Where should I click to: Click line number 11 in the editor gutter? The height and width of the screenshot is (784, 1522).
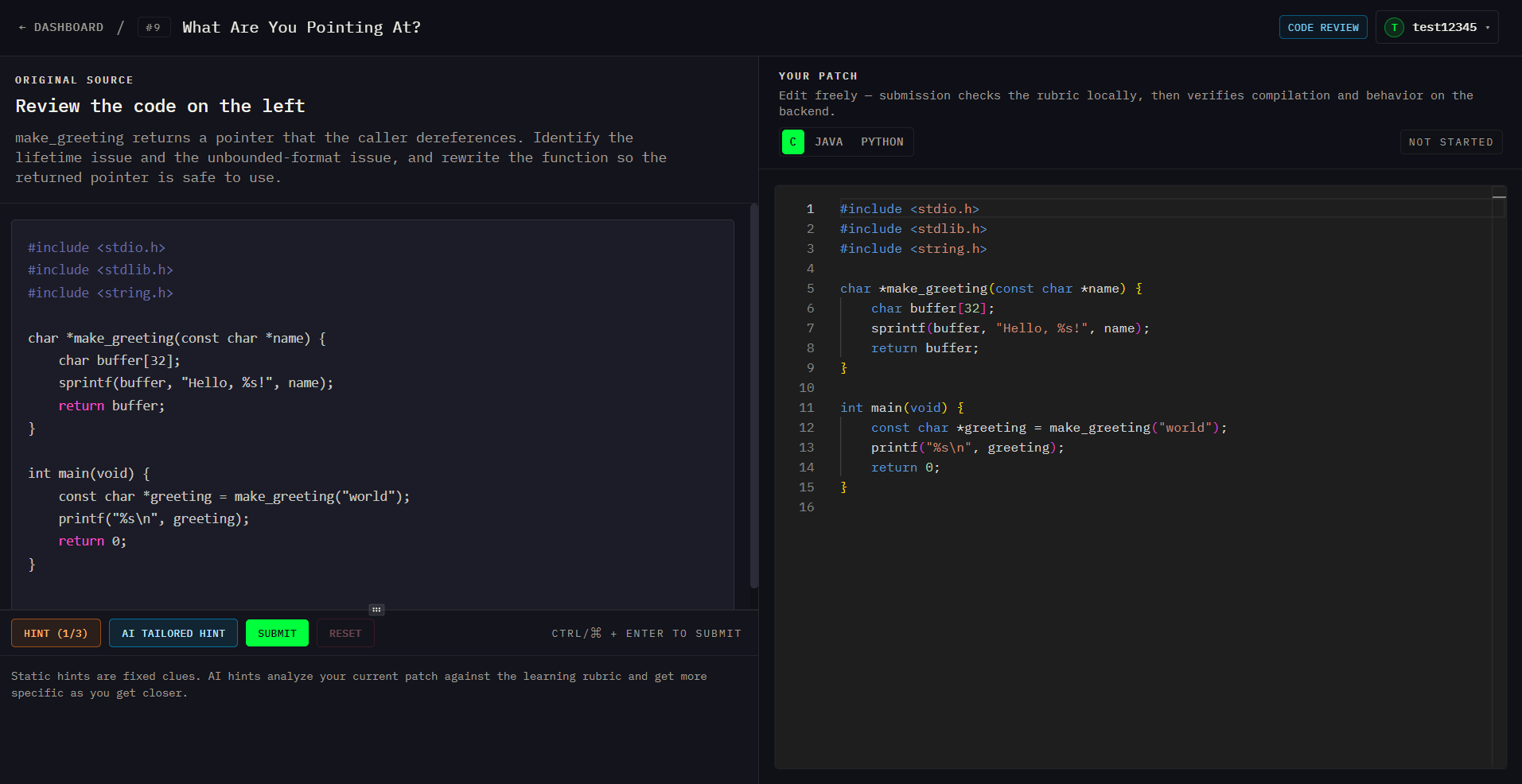(807, 408)
